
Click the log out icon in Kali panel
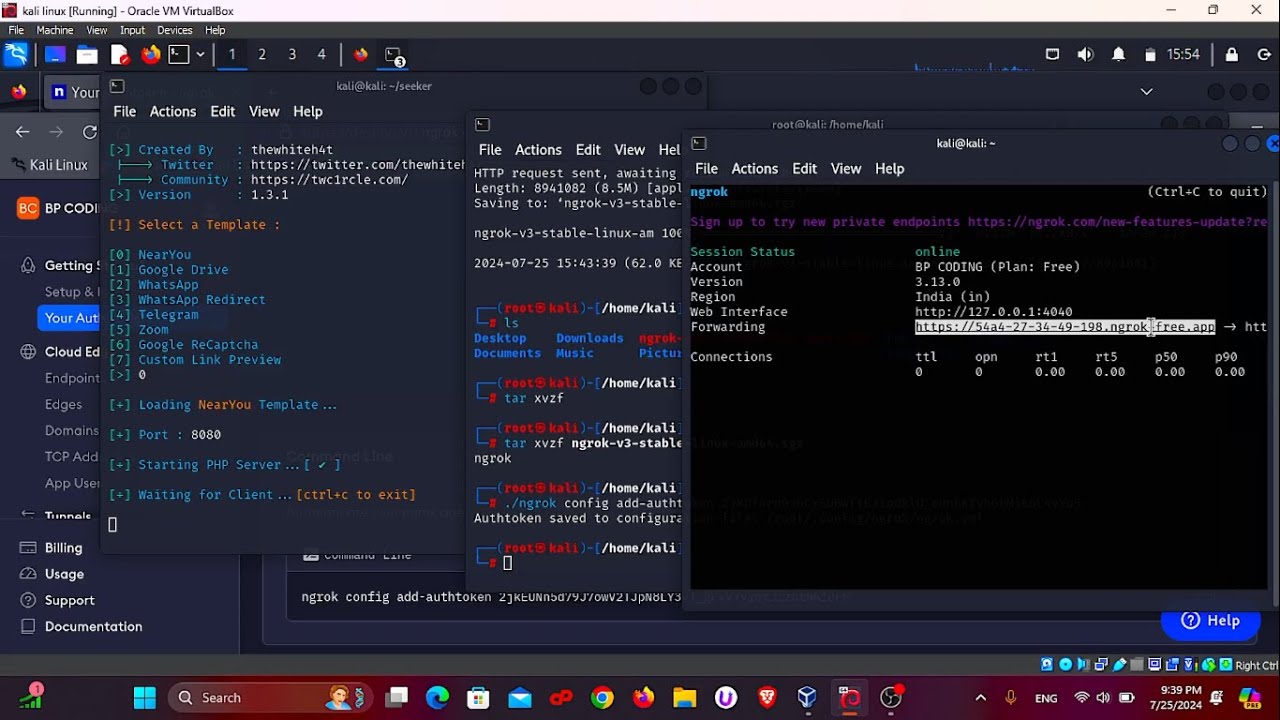[1265, 54]
